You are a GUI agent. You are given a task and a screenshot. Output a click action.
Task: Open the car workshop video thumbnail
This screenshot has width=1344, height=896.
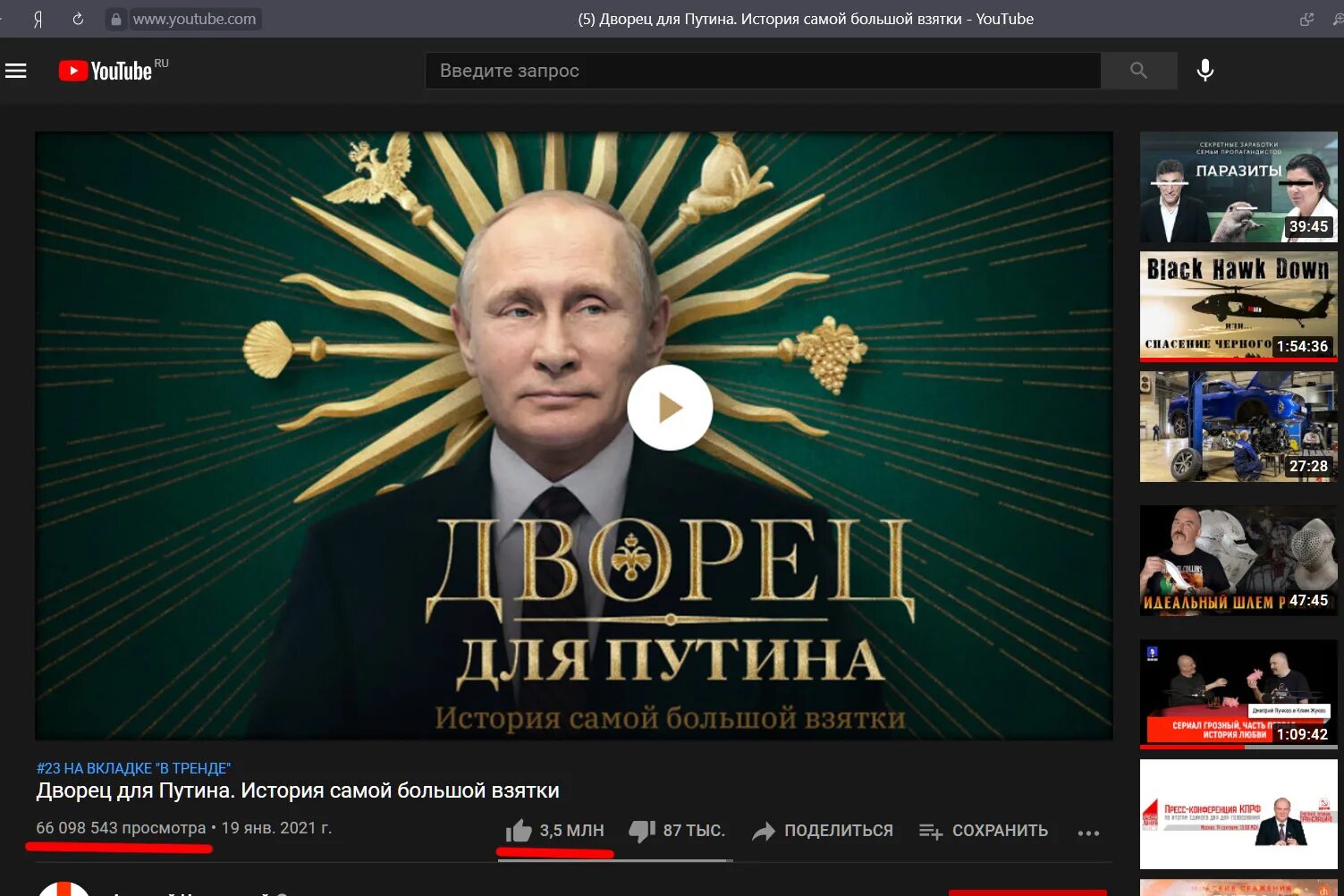tap(1238, 427)
